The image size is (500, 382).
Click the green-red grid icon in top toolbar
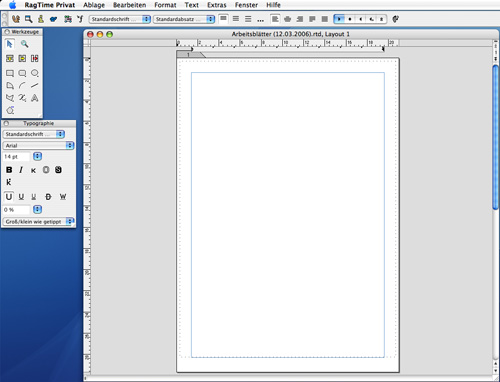(68, 19)
